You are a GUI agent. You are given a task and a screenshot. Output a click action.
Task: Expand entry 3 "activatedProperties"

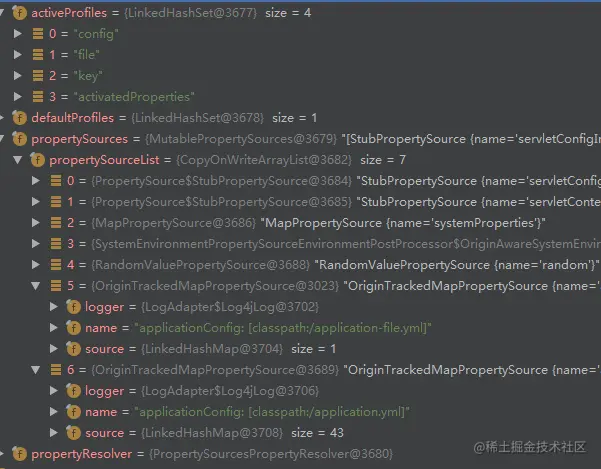[x=18, y=97]
